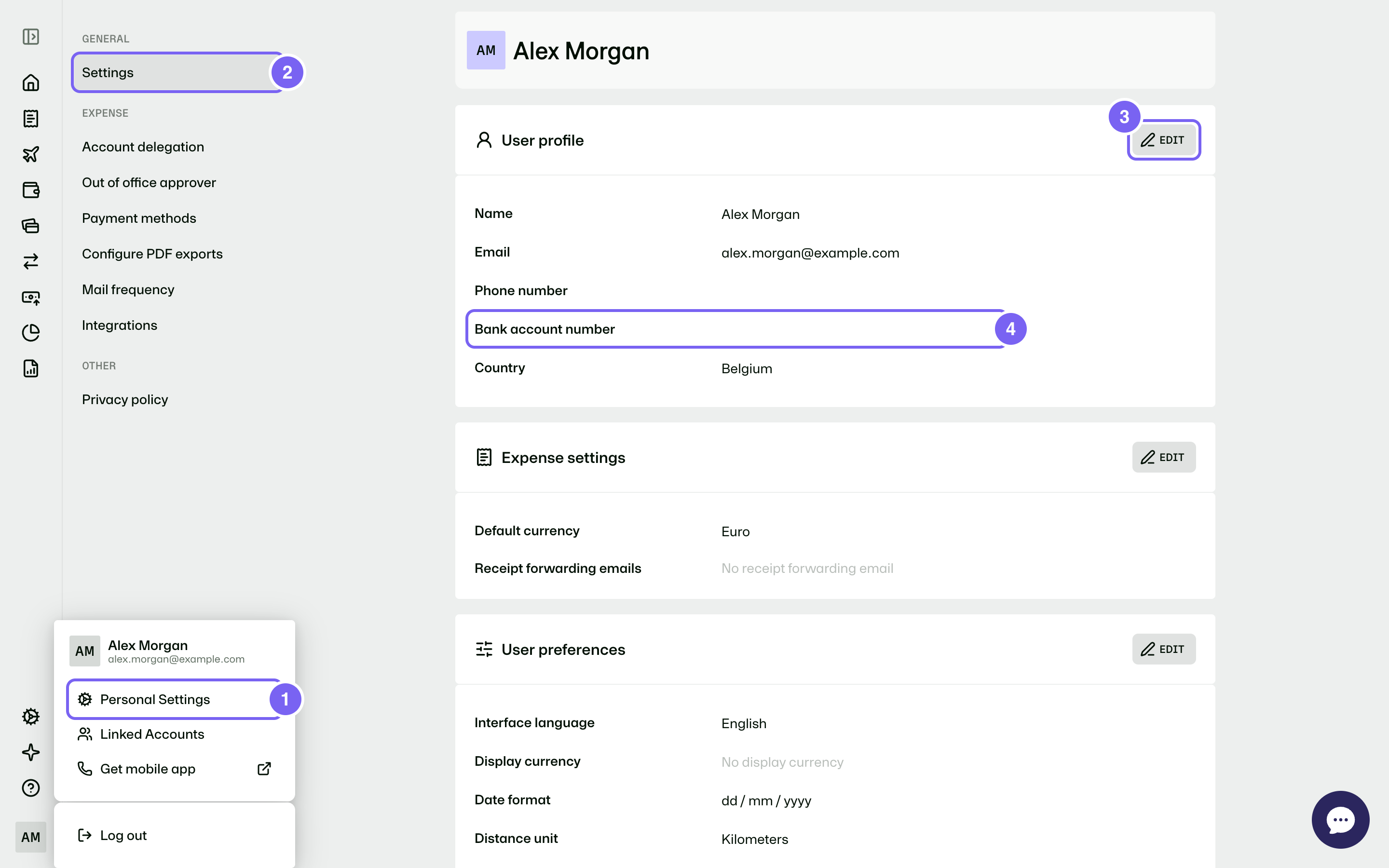This screenshot has height=868, width=1389.
Task: Click the AM avatar in sidebar
Action: 31,837
